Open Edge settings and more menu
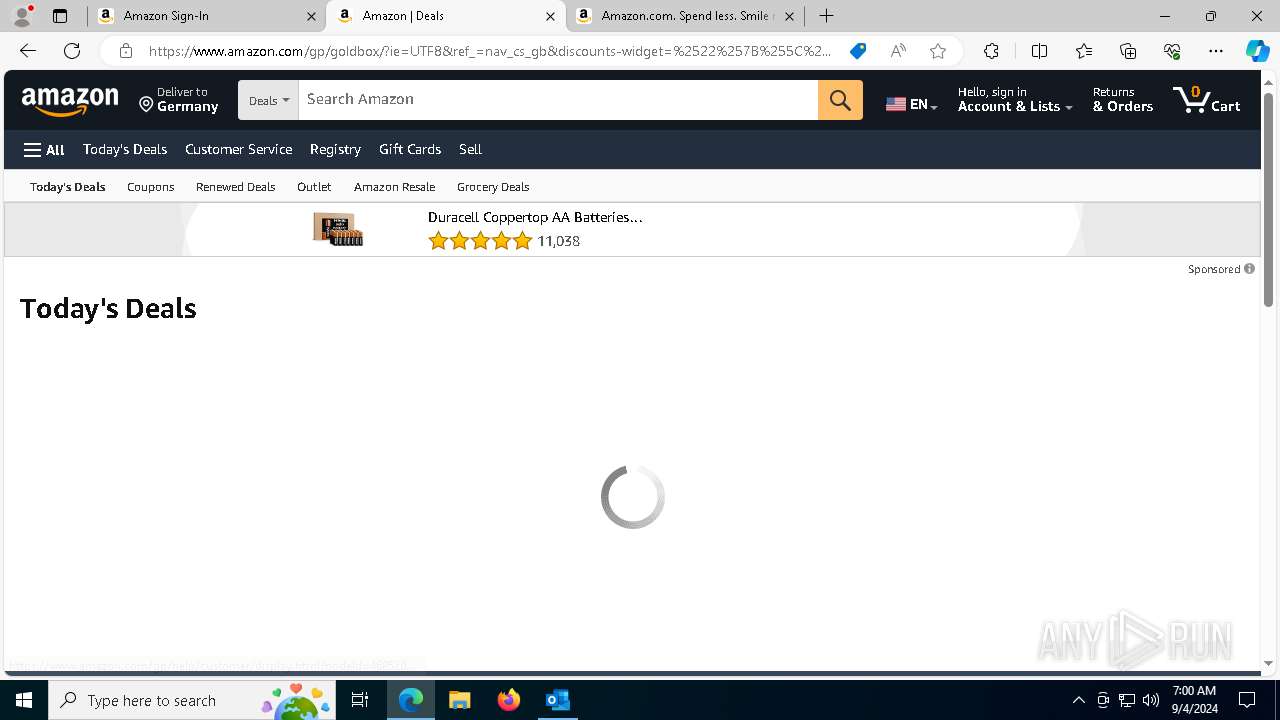Viewport: 1280px width, 720px height. (x=1216, y=51)
